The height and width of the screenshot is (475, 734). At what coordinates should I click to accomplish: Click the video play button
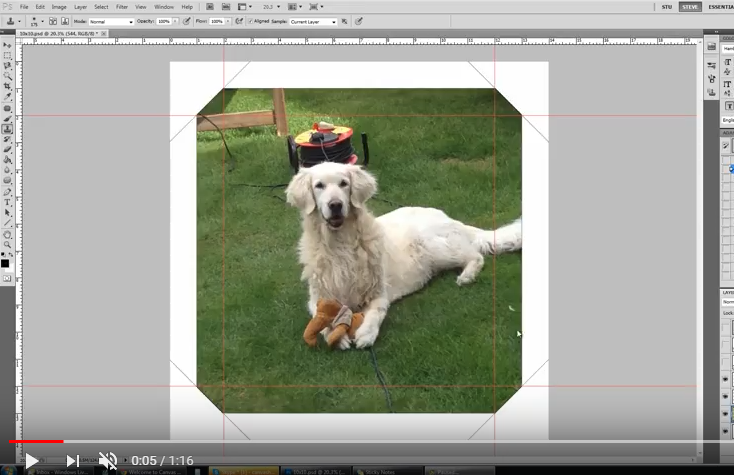coord(31,461)
